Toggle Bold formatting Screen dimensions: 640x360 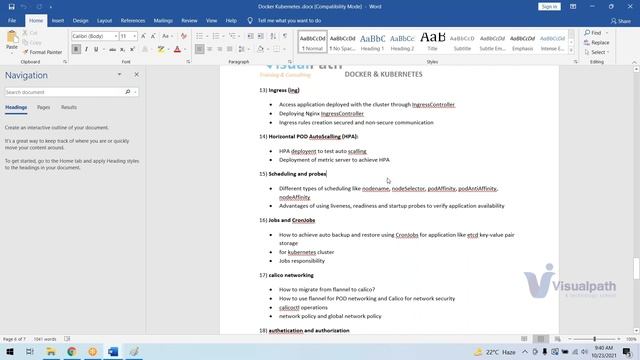(76, 49)
